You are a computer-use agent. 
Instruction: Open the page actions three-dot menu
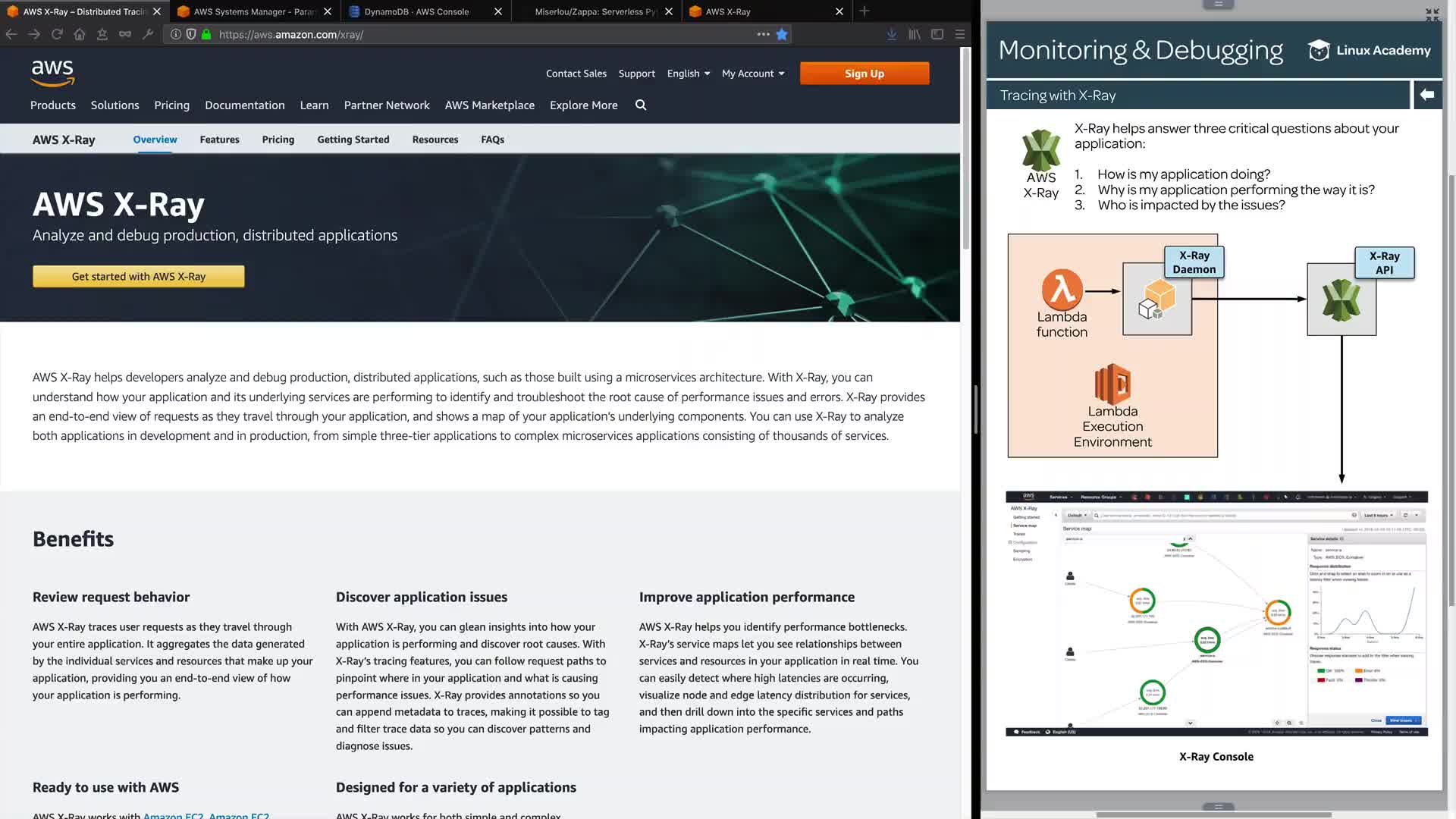point(763,34)
